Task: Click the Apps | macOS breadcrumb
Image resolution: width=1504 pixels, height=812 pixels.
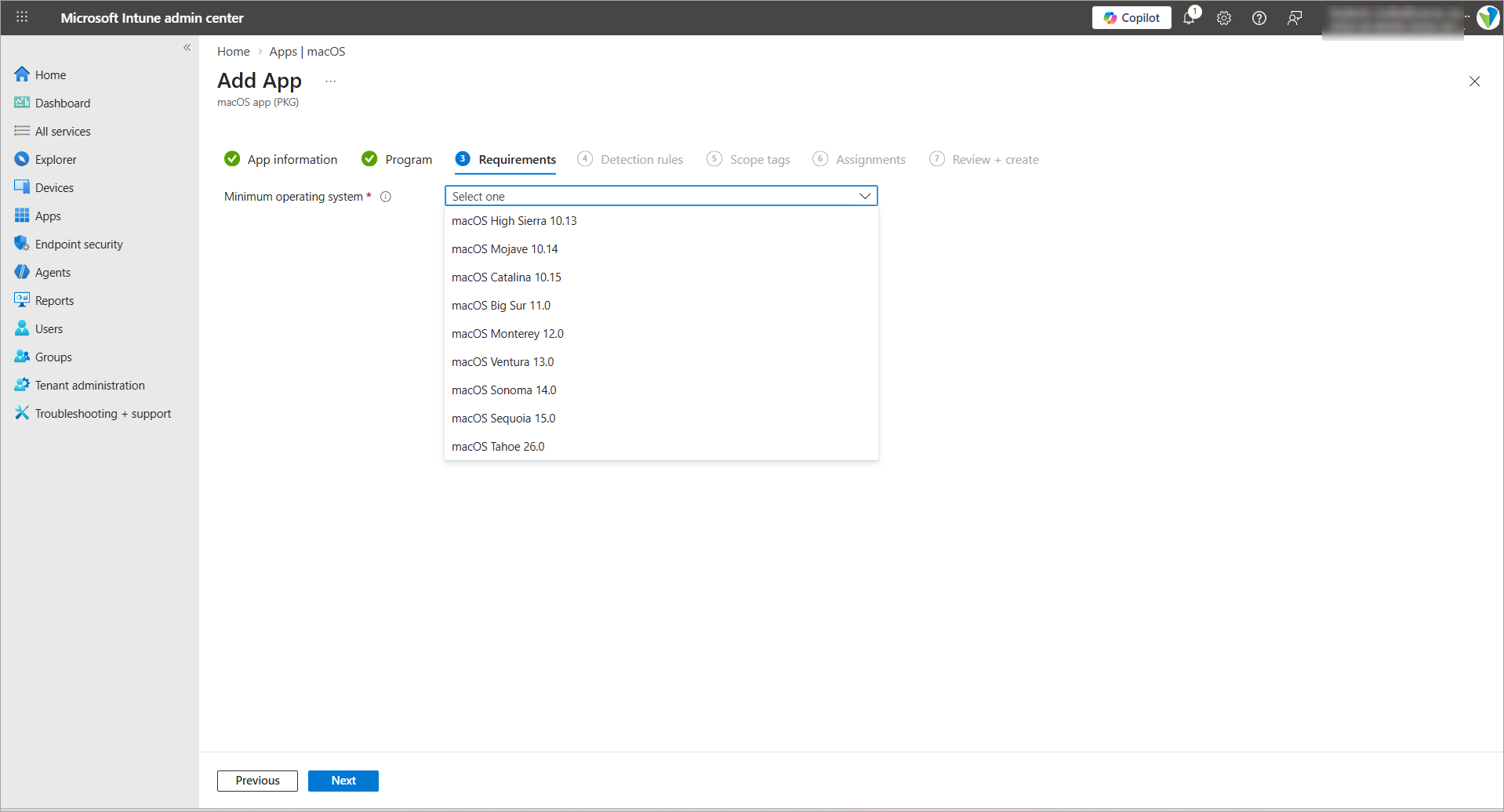Action: coord(307,52)
